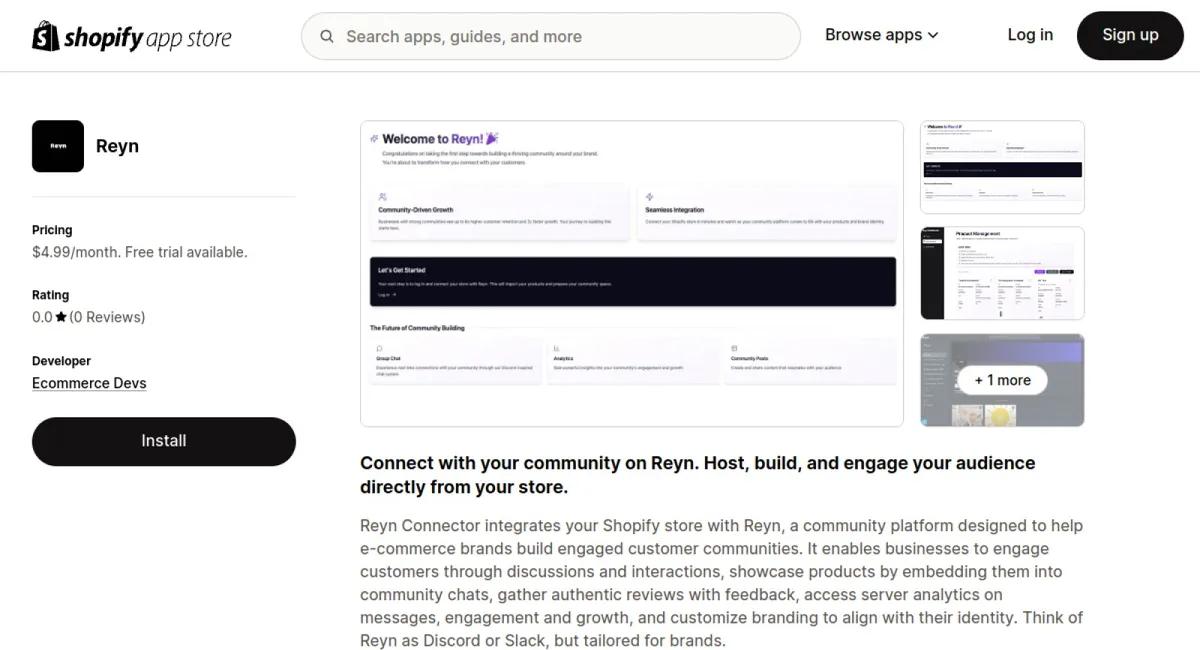
Task: View the (0 Reviews) section
Action: pyautogui.click(x=107, y=317)
